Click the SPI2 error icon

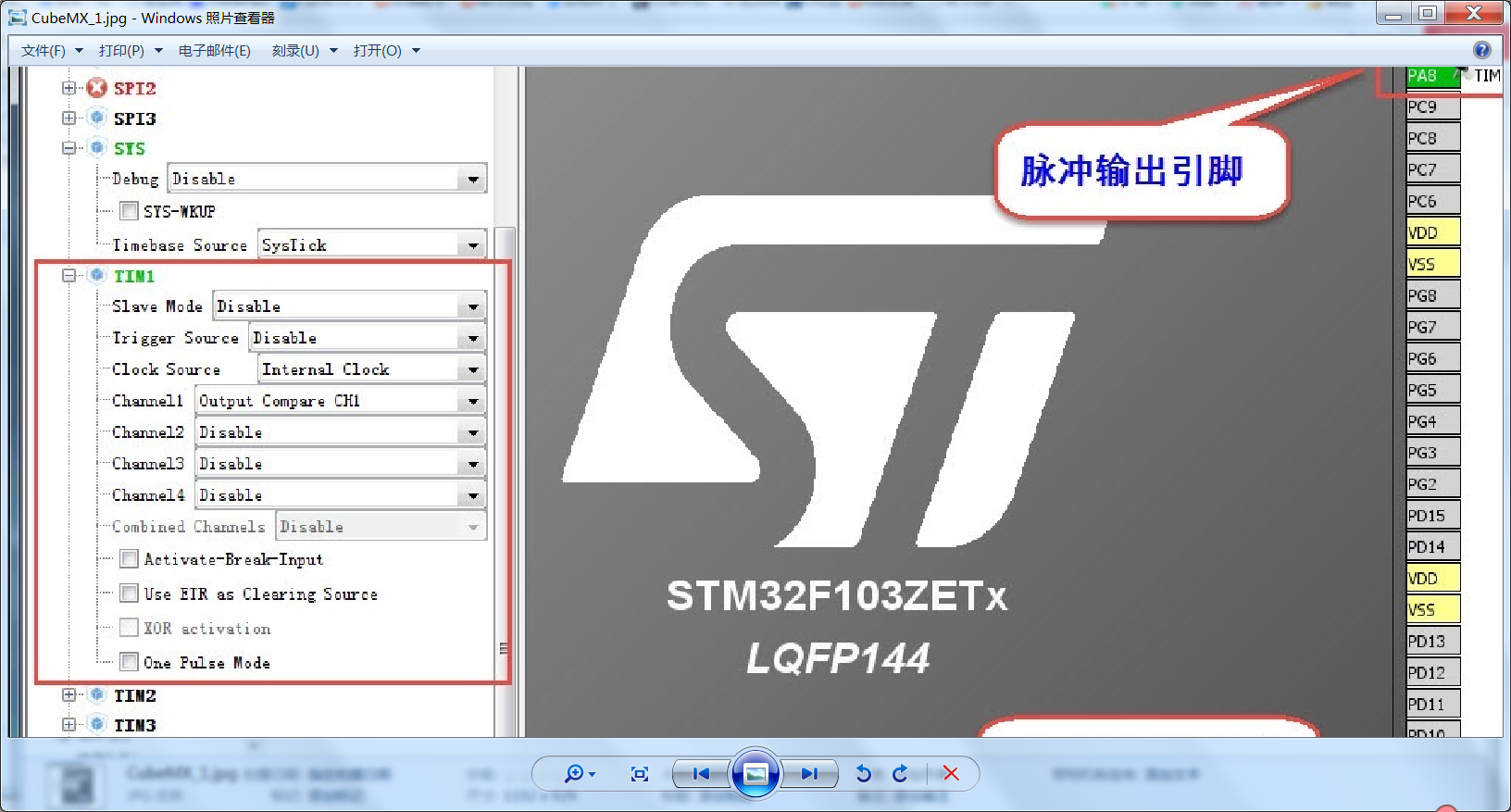97,88
